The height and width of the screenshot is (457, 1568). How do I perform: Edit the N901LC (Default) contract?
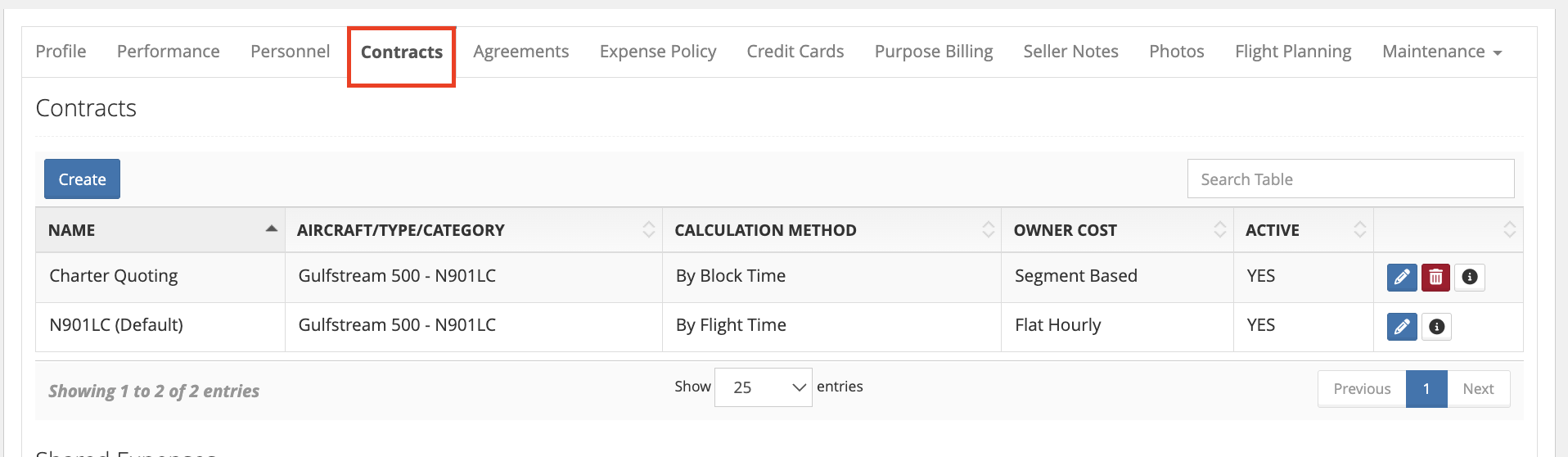point(1402,327)
